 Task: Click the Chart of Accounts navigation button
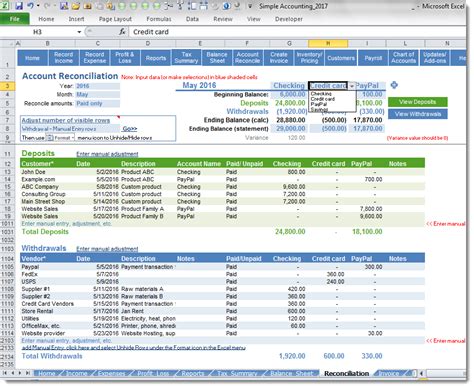pos(403,58)
